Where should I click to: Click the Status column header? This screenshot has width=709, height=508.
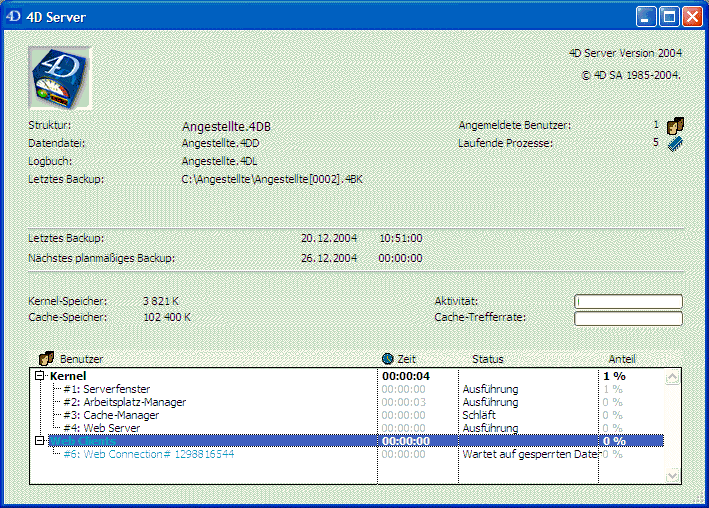[487, 358]
